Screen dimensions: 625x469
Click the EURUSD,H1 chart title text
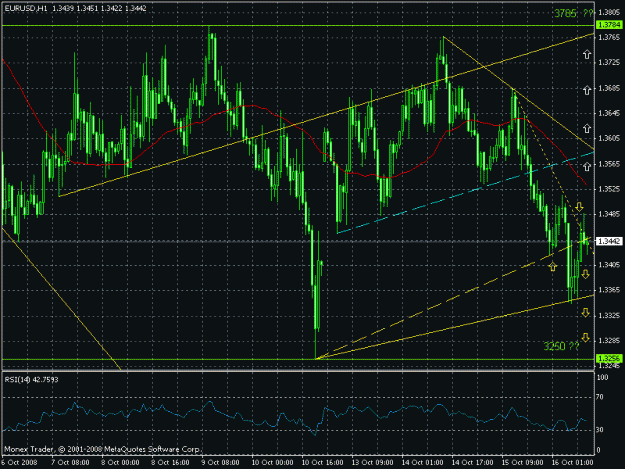point(26,8)
